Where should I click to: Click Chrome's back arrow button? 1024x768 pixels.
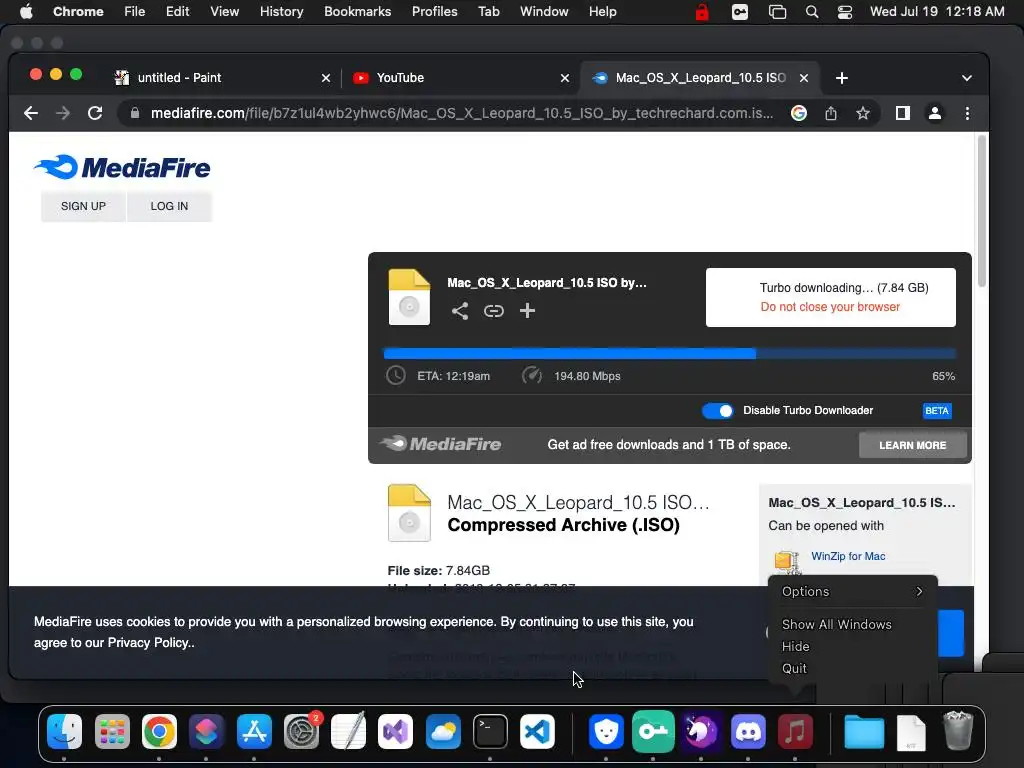31,113
